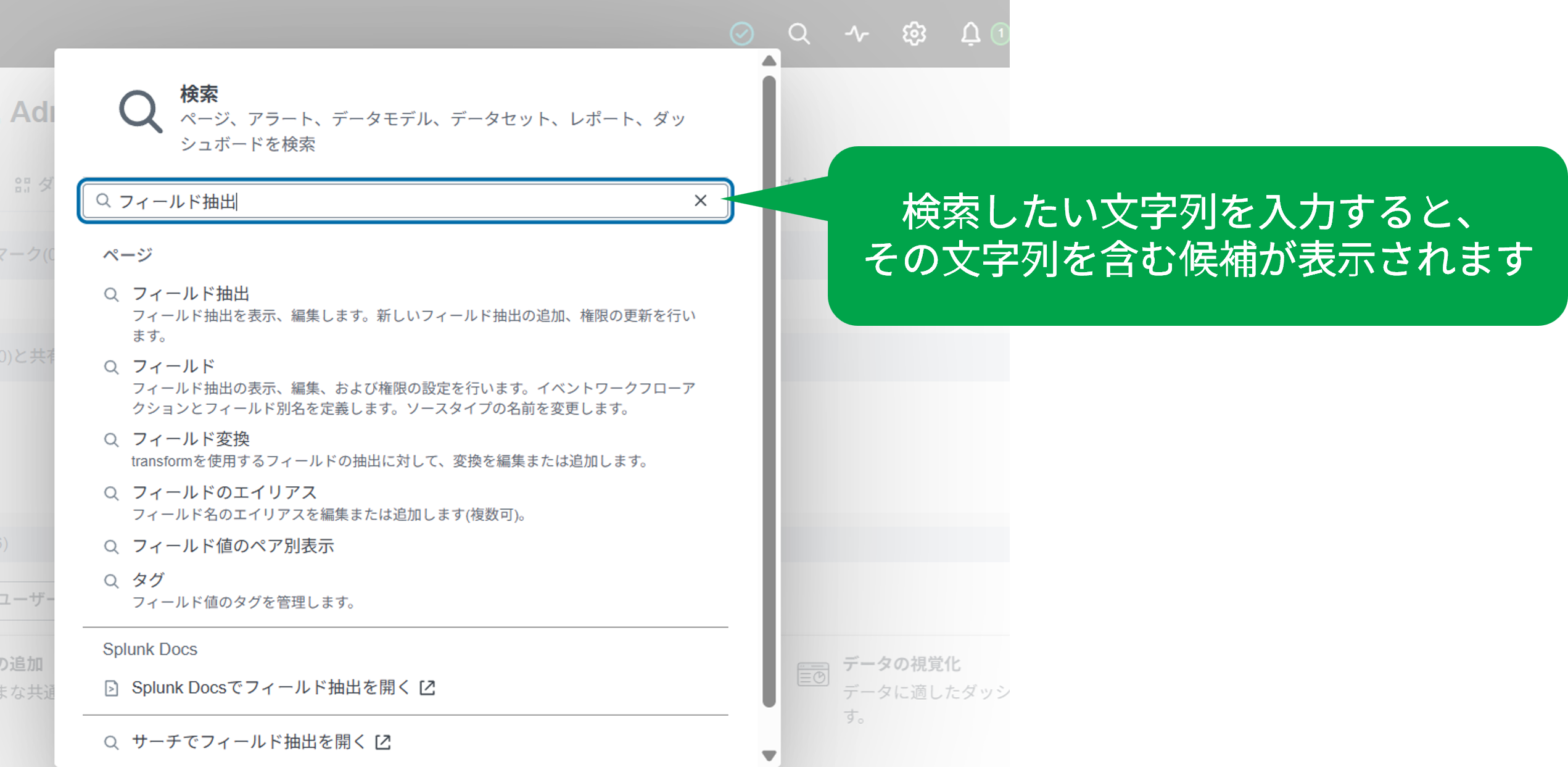Click the search dialog vertical scrollbar thumb

pos(769,391)
